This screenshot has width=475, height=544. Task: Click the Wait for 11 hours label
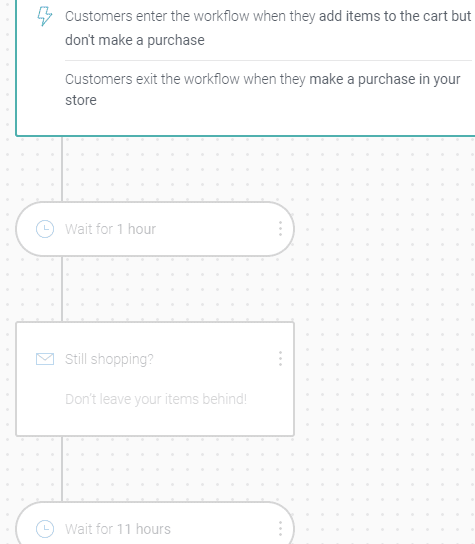coord(118,529)
